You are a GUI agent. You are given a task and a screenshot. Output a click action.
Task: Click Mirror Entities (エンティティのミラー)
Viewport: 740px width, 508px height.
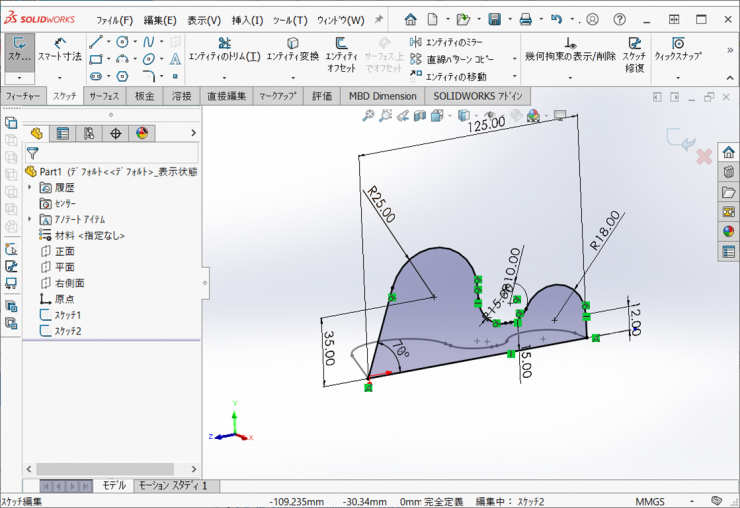[x=452, y=41]
